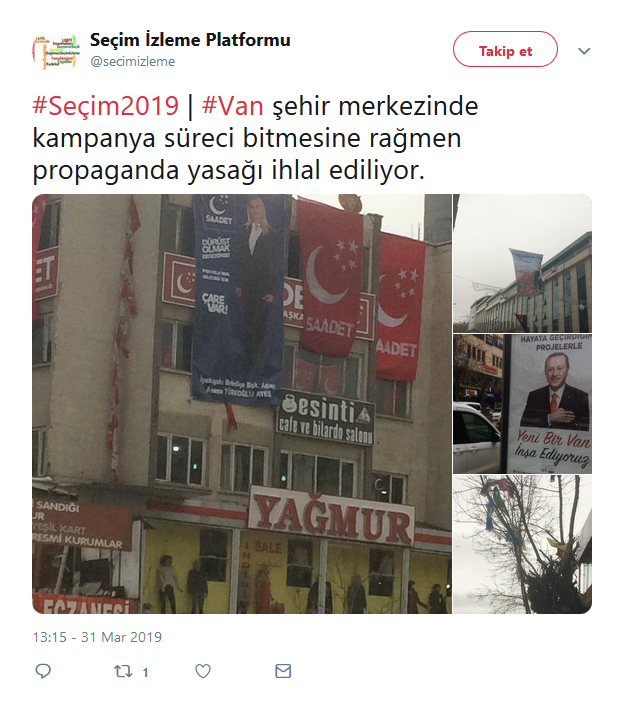Open the #Seçim2019 hashtag

[106, 106]
